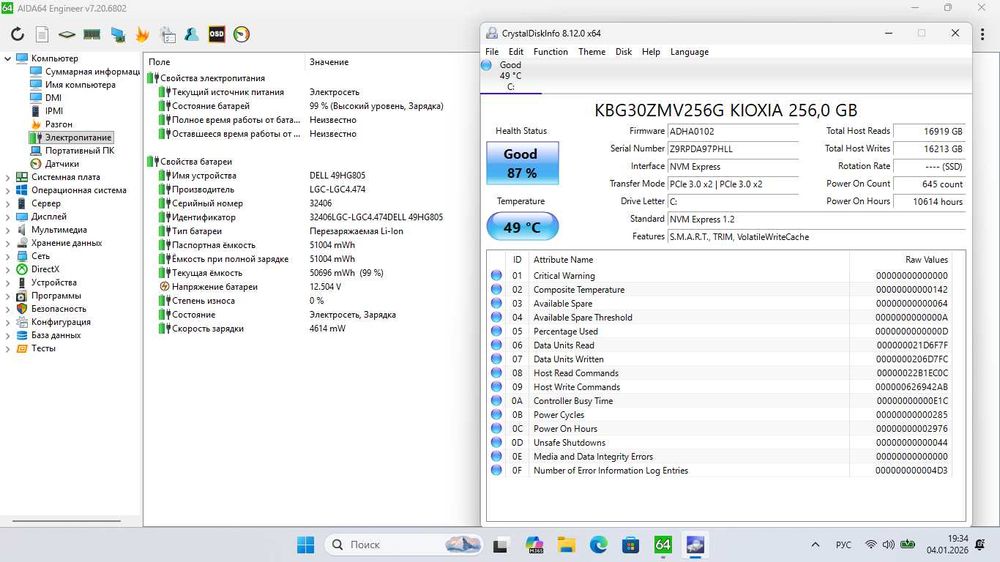This screenshot has width=1000, height=562.
Task: Collapse the Компьютер tree node
Action: coord(8,59)
